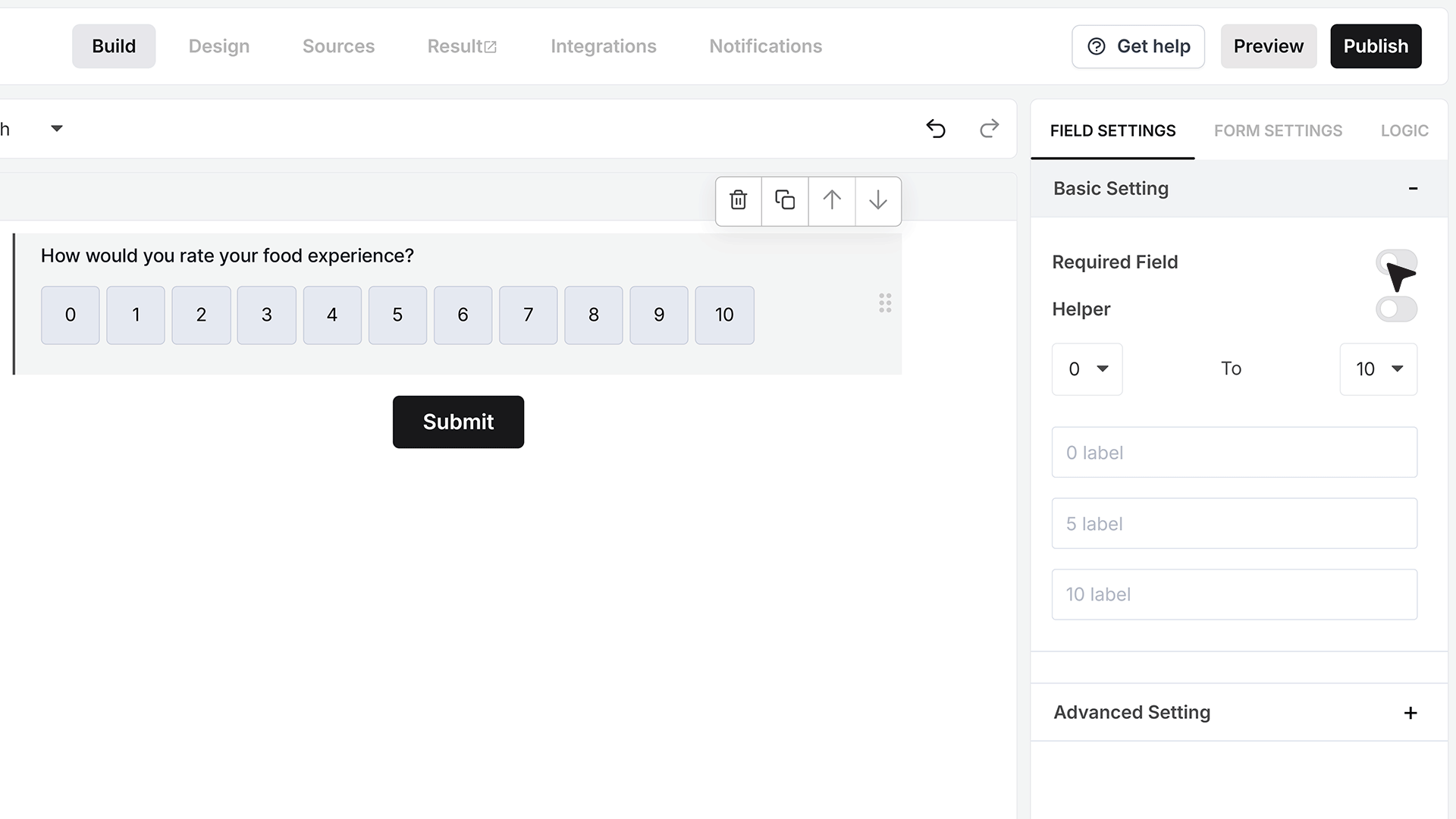Click the Publish button

pos(1376,46)
